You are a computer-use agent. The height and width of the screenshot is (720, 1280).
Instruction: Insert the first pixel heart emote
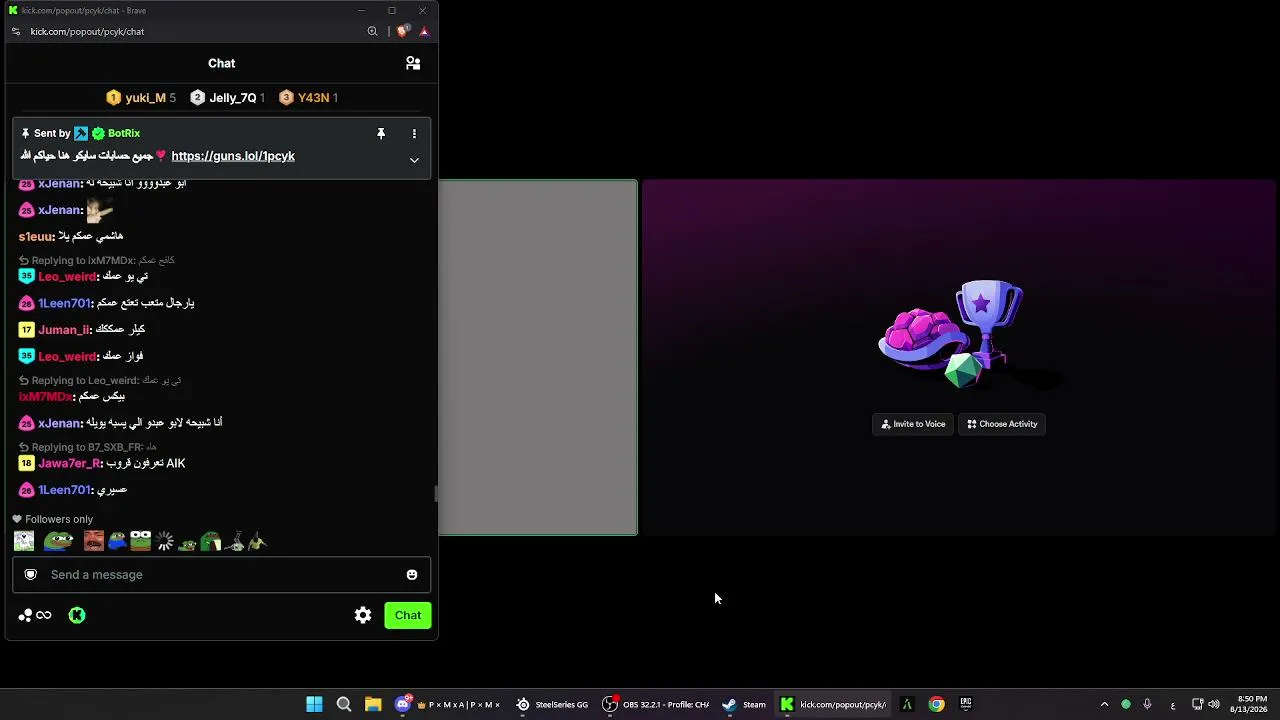coord(24,541)
